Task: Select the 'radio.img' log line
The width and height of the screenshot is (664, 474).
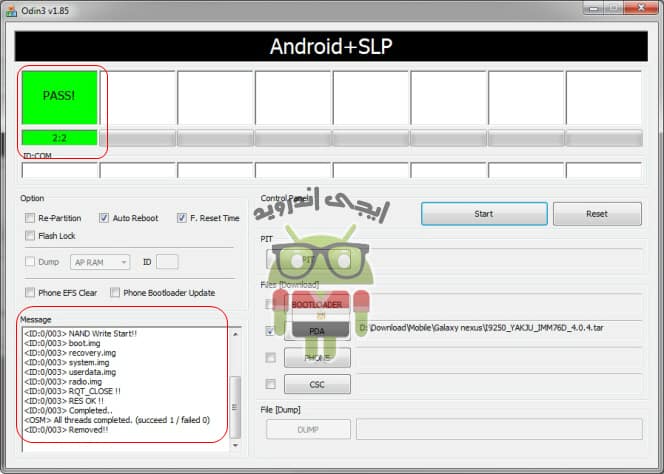Action: tap(63, 382)
